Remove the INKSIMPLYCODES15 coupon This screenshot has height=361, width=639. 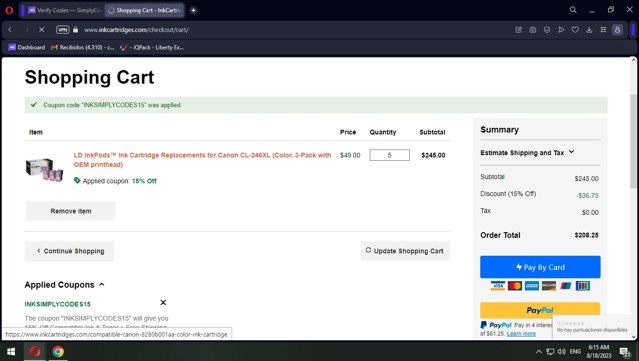(x=163, y=302)
